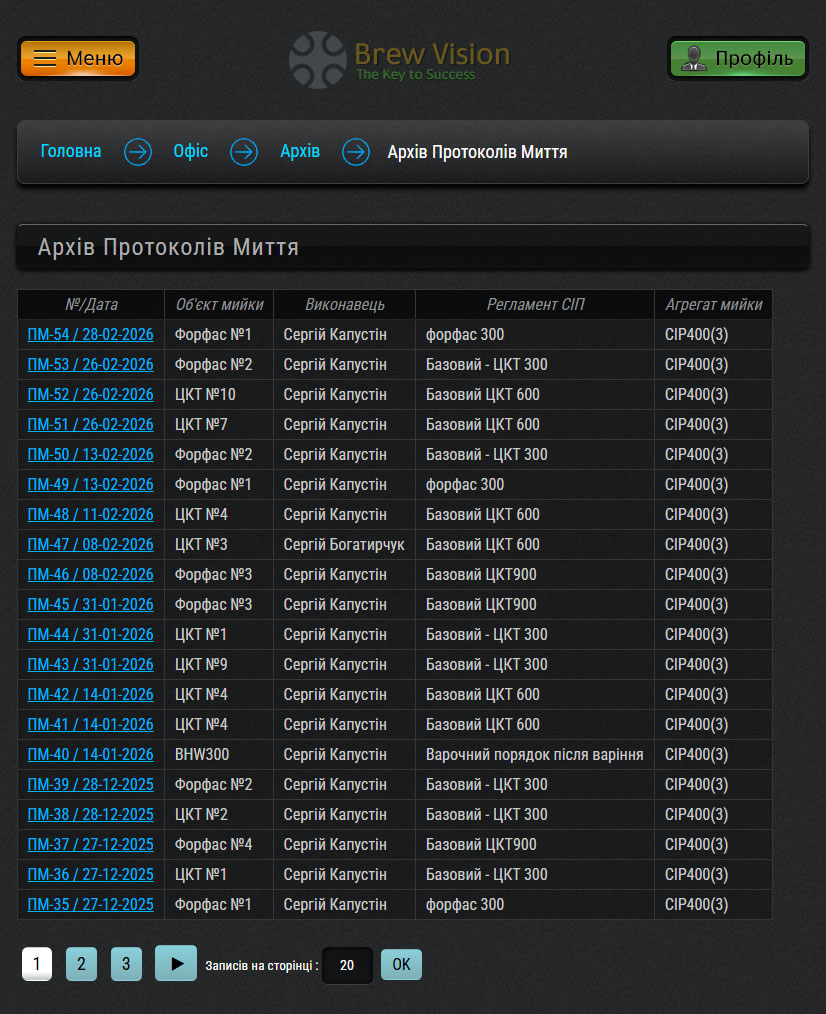Navigate to Головна breadcrumb
Image resolution: width=826 pixels, height=1014 pixels.
(x=71, y=152)
